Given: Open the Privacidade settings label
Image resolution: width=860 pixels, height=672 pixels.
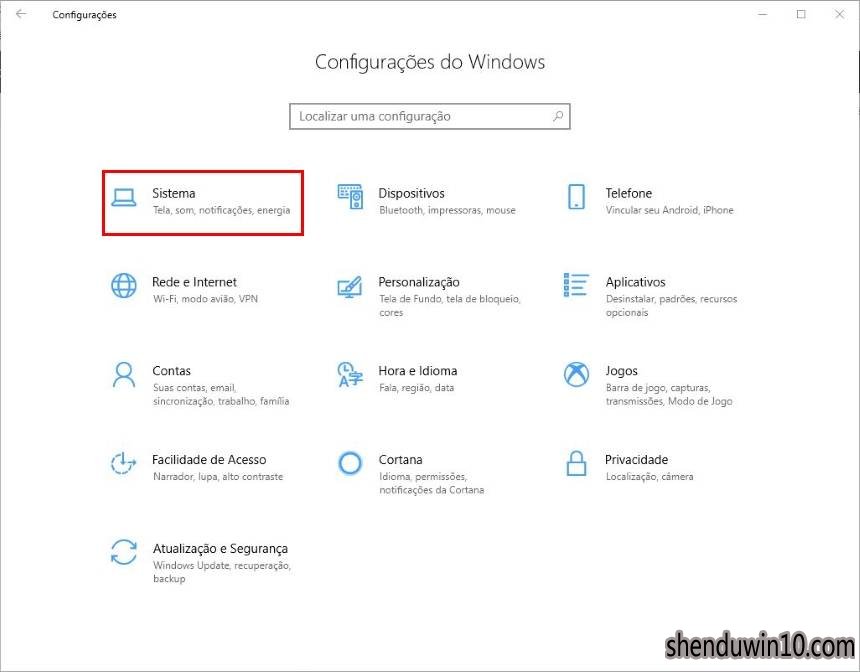Looking at the screenshot, I should tap(636, 460).
